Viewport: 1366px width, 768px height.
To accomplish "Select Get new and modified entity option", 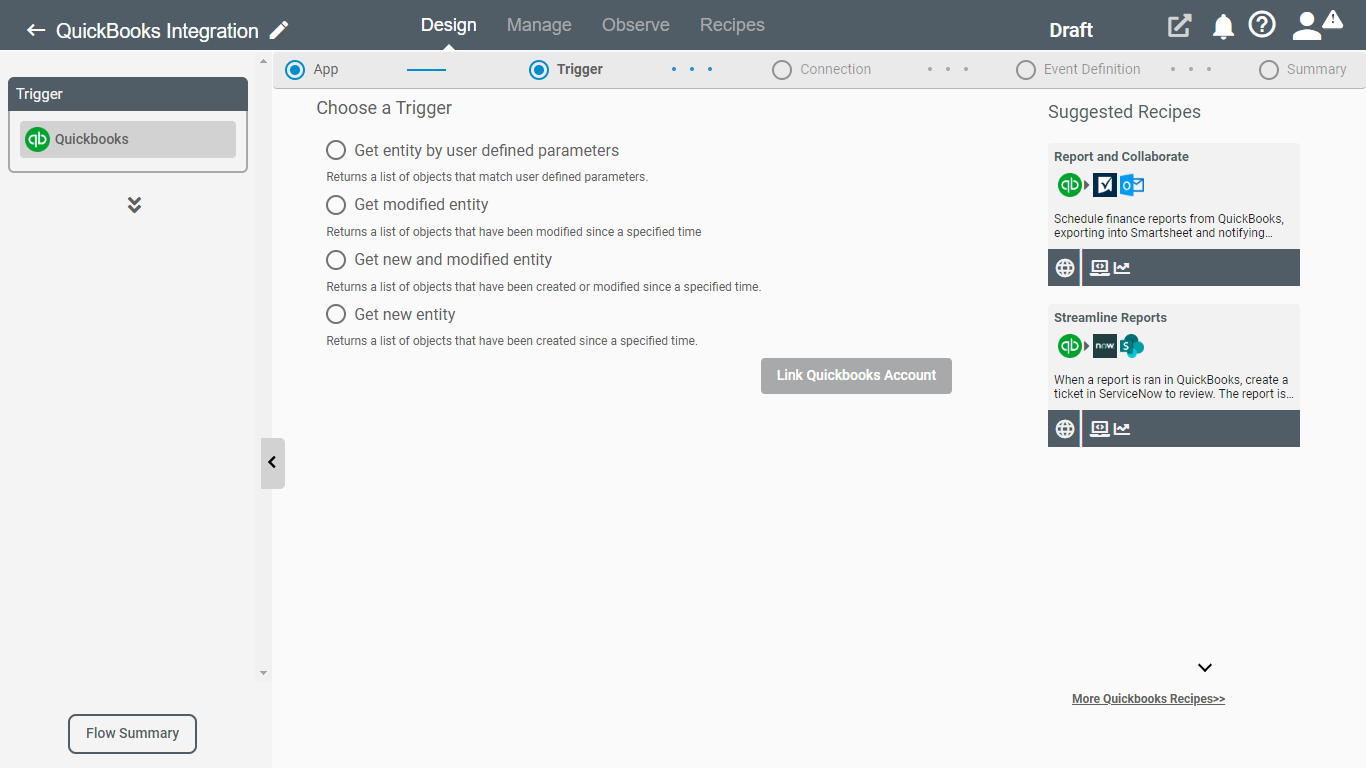I will [x=336, y=260].
